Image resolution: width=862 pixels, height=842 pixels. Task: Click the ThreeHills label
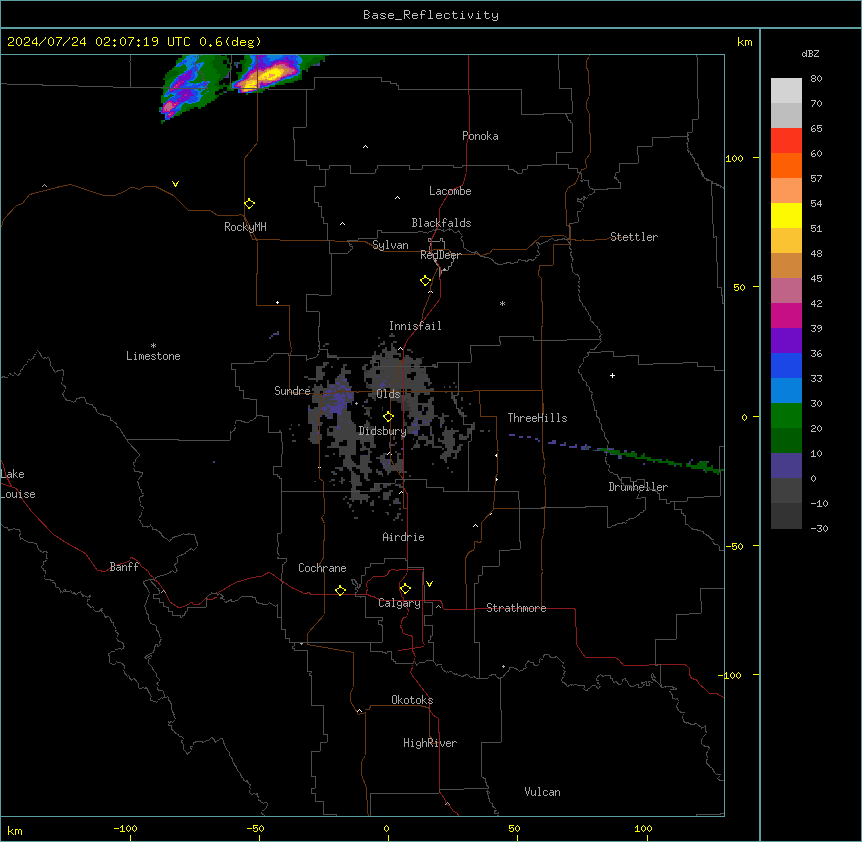[x=537, y=418]
